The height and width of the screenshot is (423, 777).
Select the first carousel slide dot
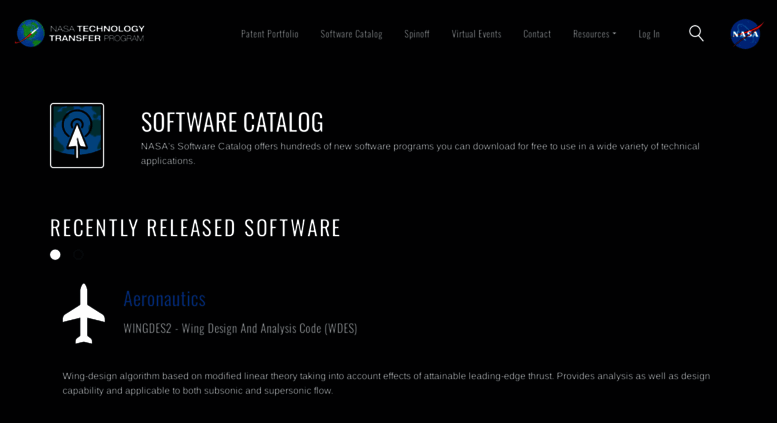coord(55,255)
